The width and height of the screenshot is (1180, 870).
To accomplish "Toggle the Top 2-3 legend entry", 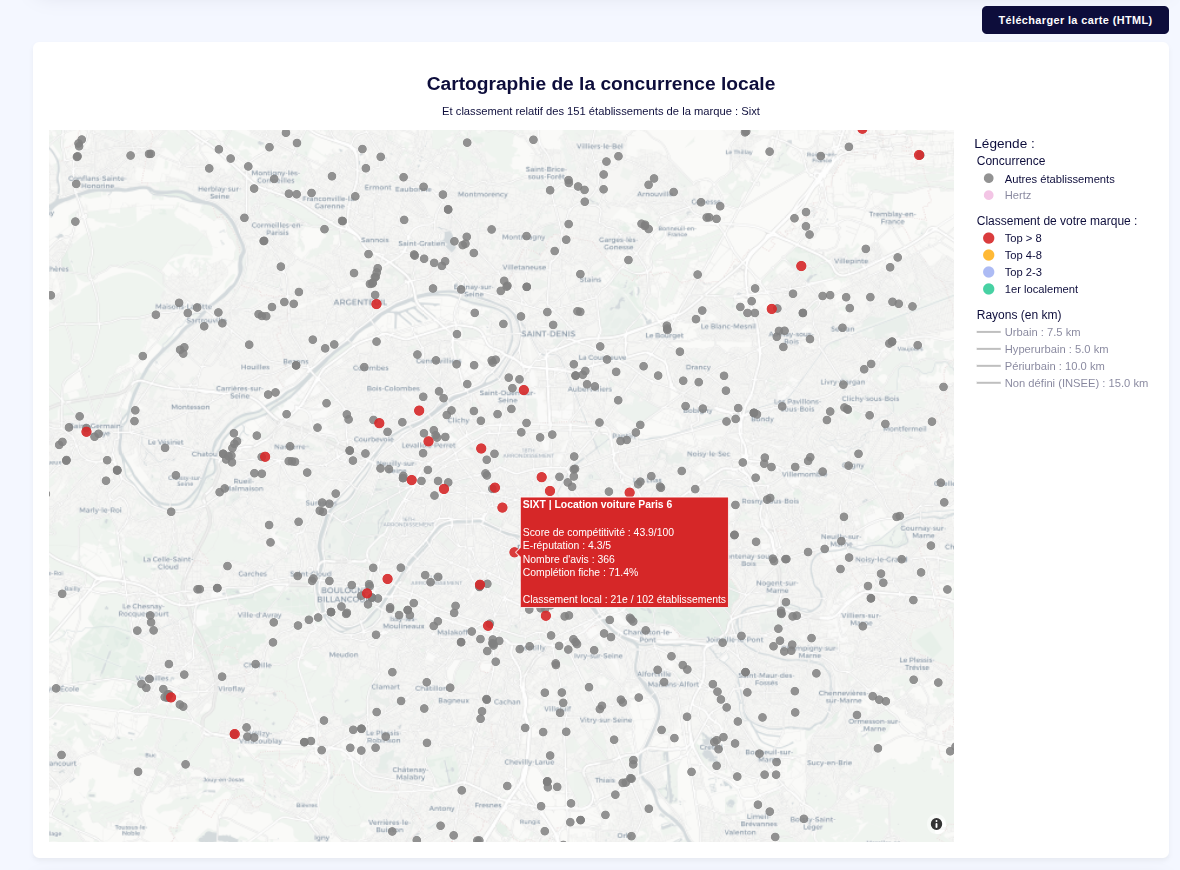I will [x=1011, y=272].
